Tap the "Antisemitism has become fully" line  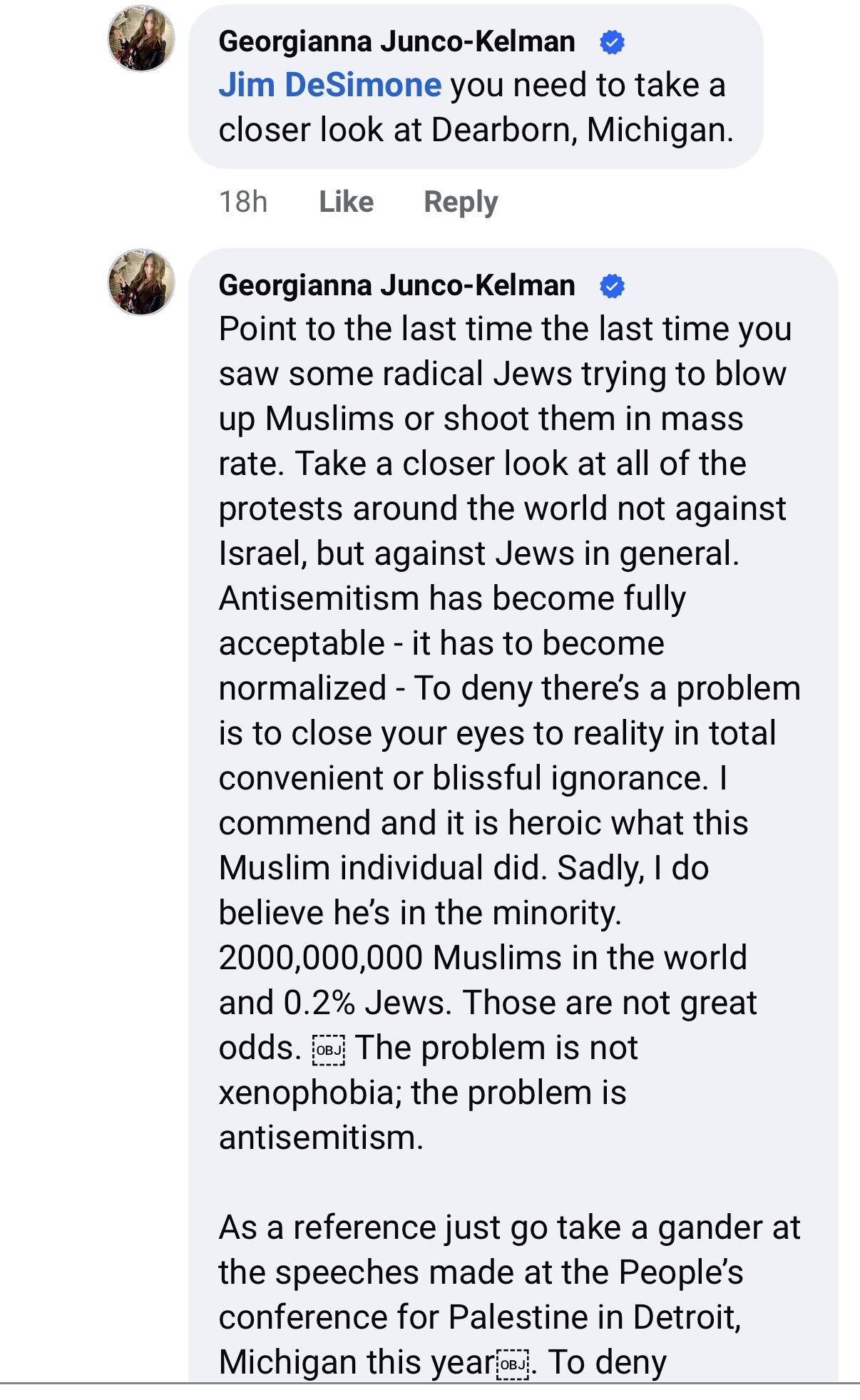point(452,598)
